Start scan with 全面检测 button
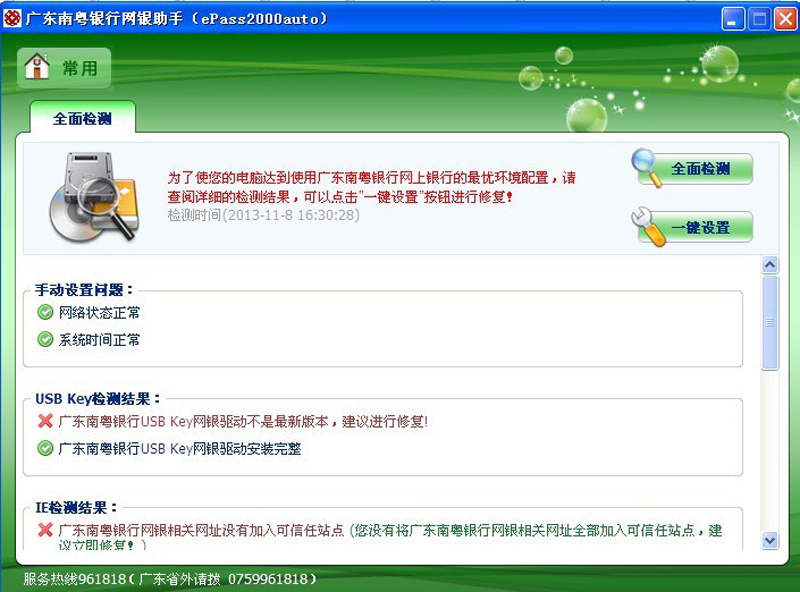800x592 pixels. [693, 168]
